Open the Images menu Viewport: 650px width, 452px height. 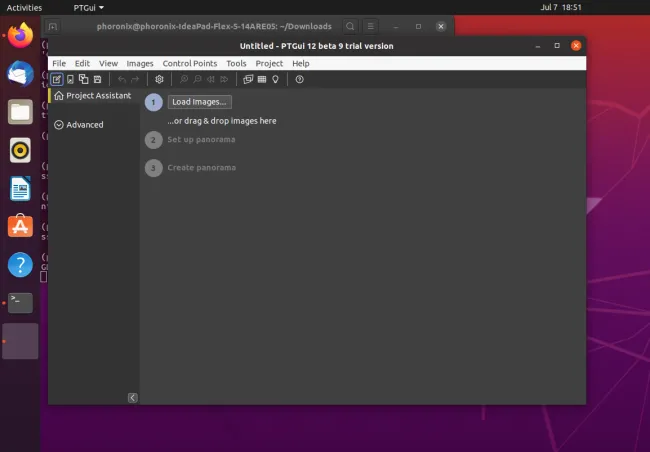140,63
